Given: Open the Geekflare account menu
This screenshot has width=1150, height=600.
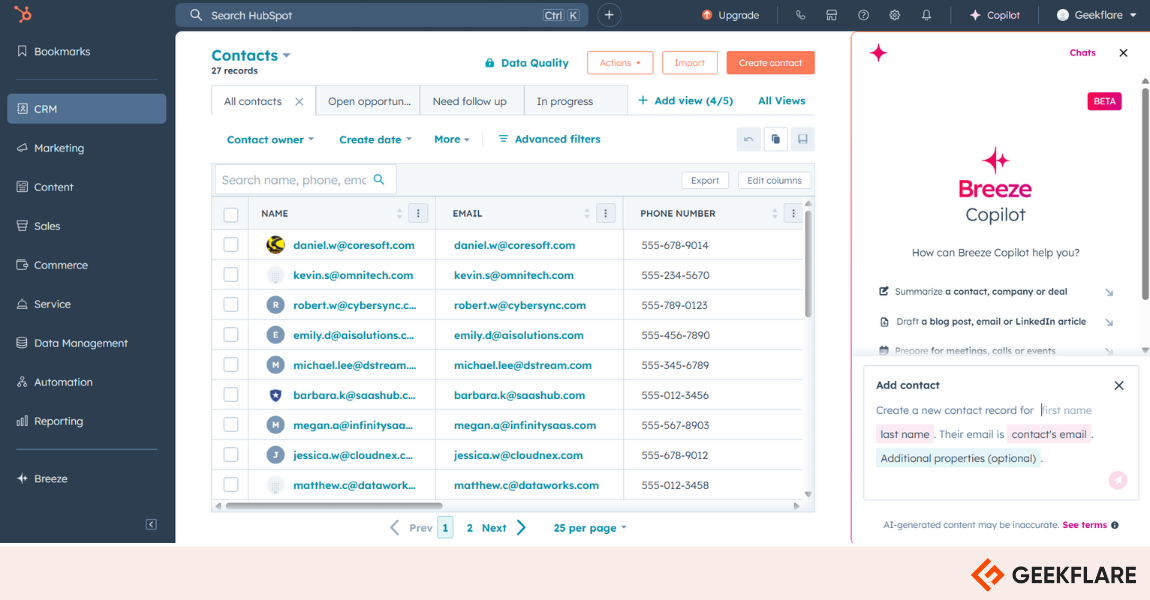Looking at the screenshot, I should [x=1096, y=15].
